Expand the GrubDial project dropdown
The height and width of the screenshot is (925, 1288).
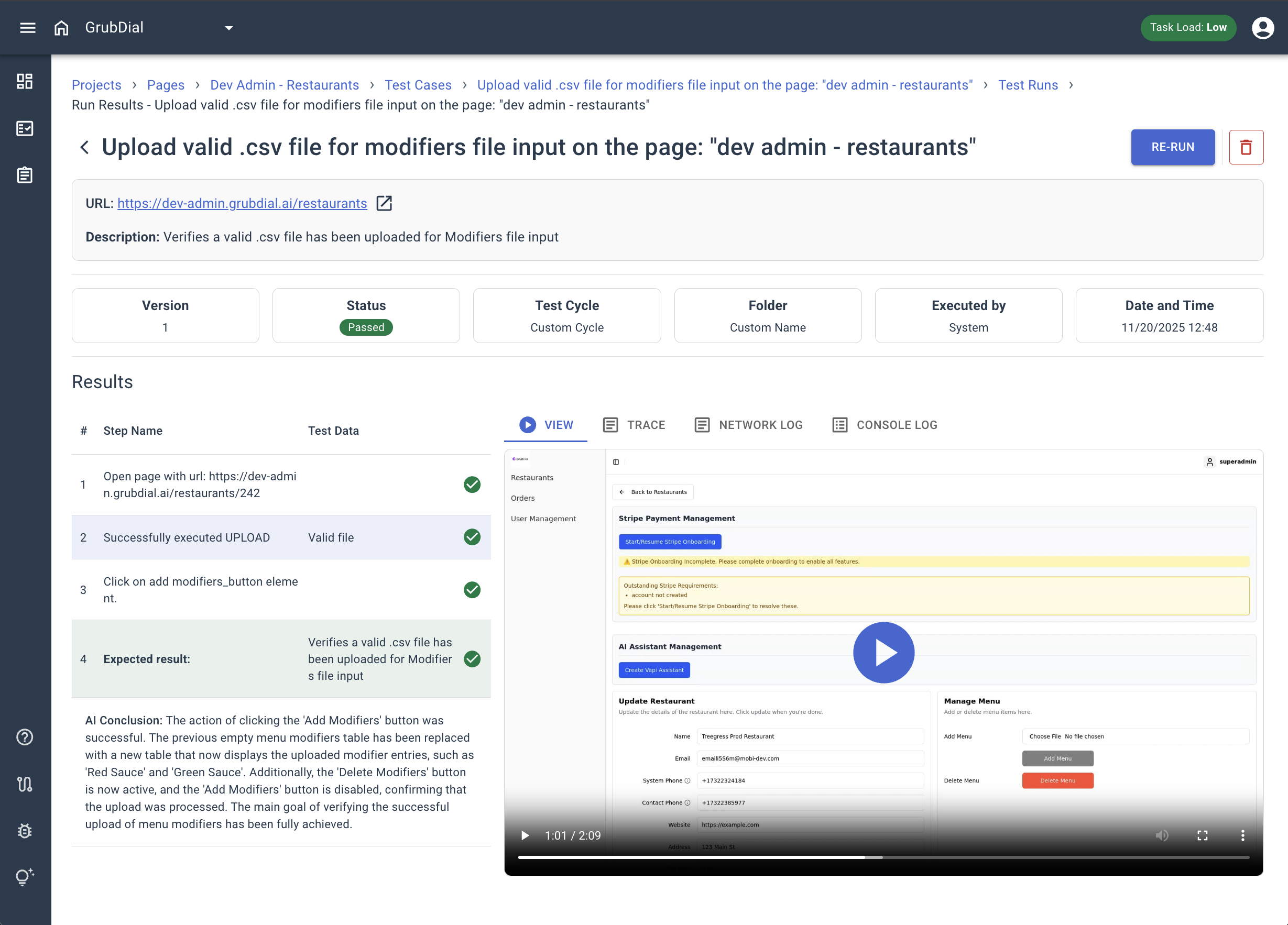[x=229, y=28]
